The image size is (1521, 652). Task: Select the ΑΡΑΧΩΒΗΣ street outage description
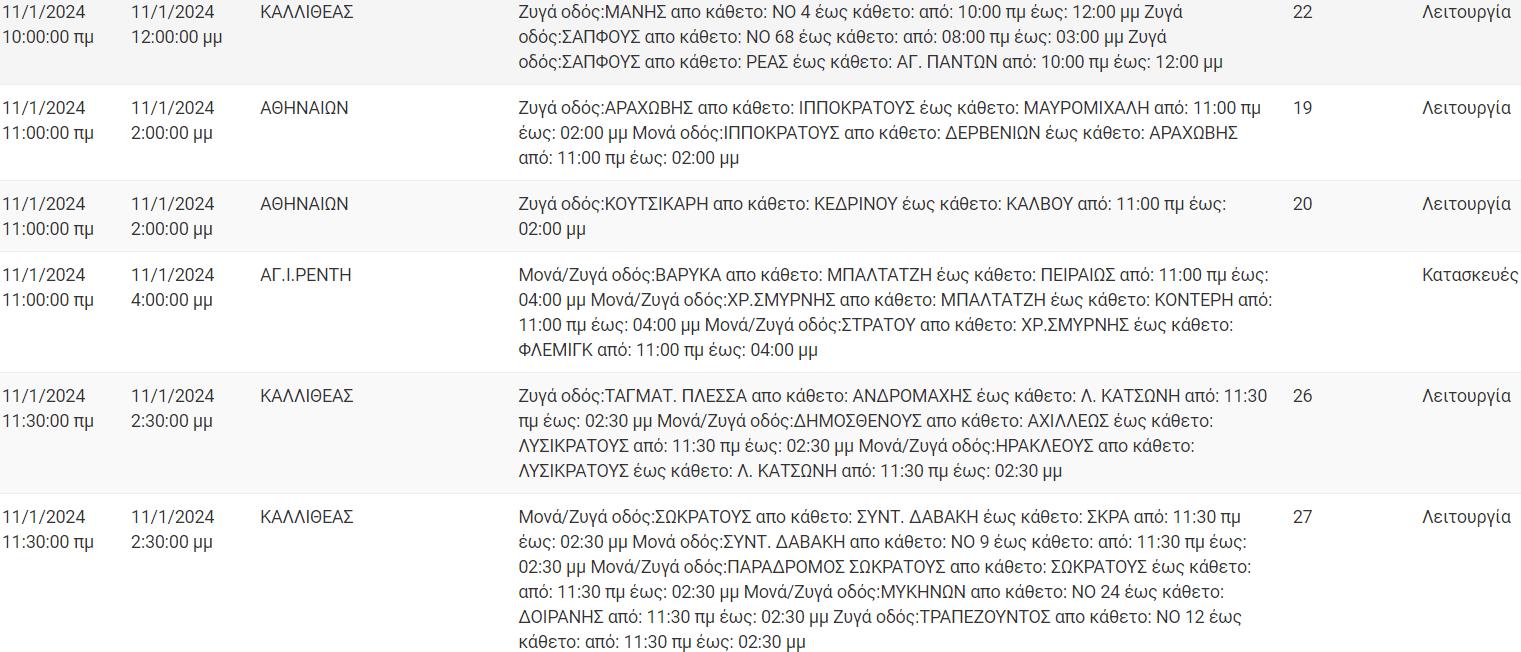click(890, 133)
